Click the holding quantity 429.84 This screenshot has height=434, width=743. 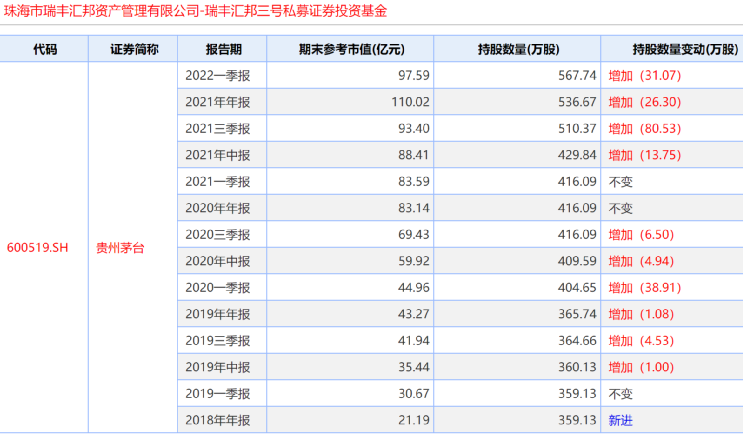[577, 155]
